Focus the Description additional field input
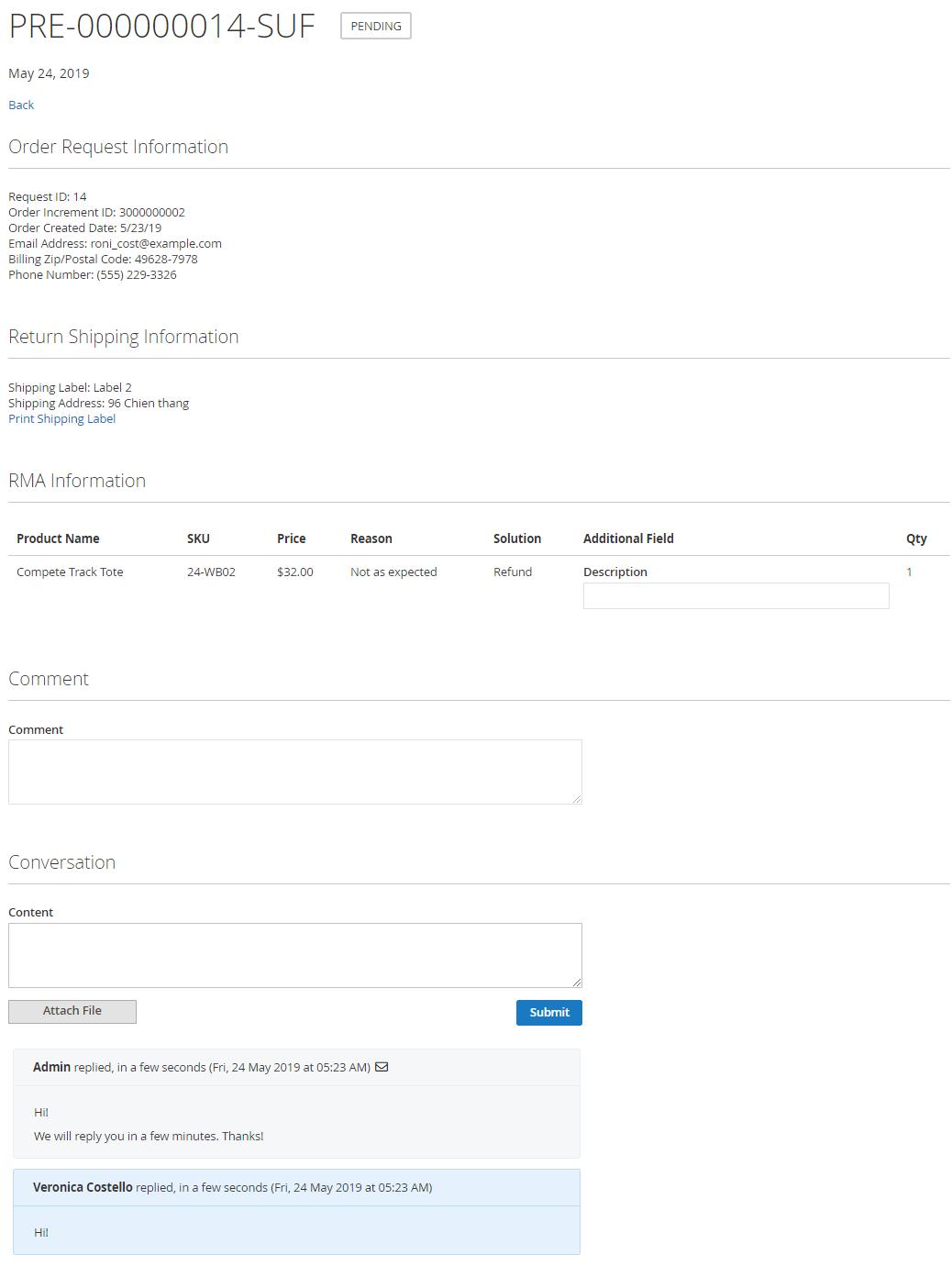Screen dimensions: 952x1266 click(736, 596)
